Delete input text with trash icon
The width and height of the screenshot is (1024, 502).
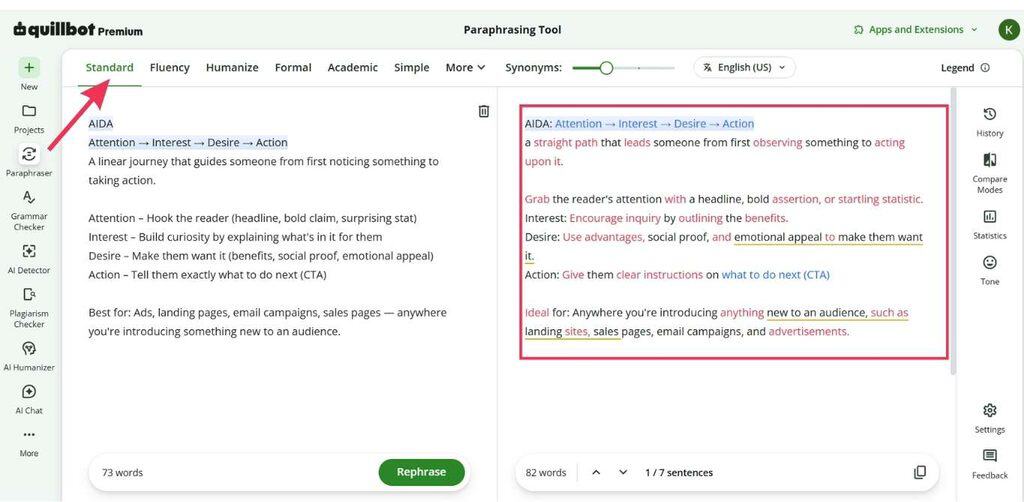[x=483, y=111]
